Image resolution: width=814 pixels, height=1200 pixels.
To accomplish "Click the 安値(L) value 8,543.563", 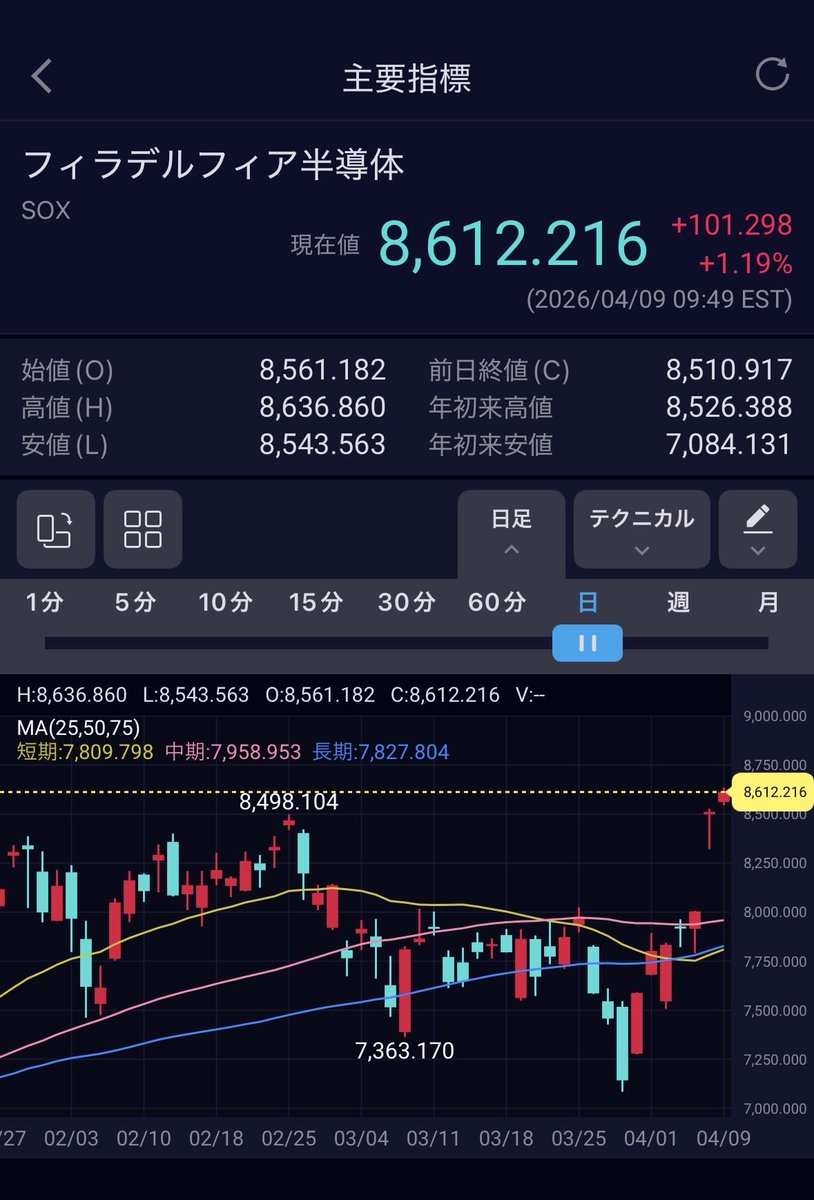I will tap(322, 444).
